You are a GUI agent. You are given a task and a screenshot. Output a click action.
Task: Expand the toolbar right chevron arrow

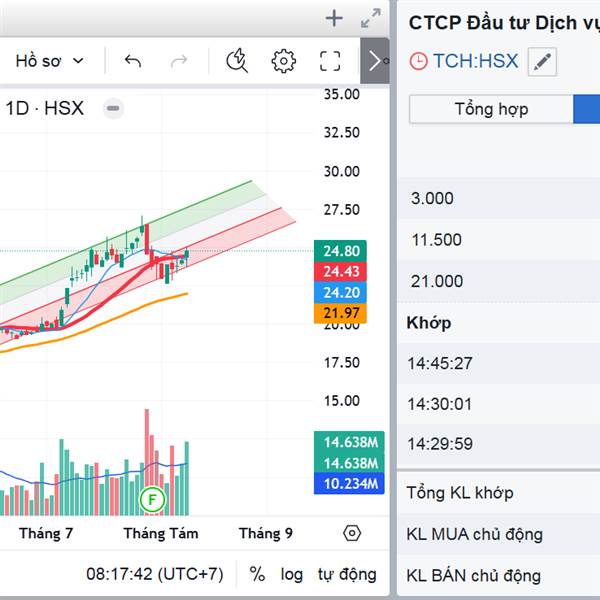375,61
